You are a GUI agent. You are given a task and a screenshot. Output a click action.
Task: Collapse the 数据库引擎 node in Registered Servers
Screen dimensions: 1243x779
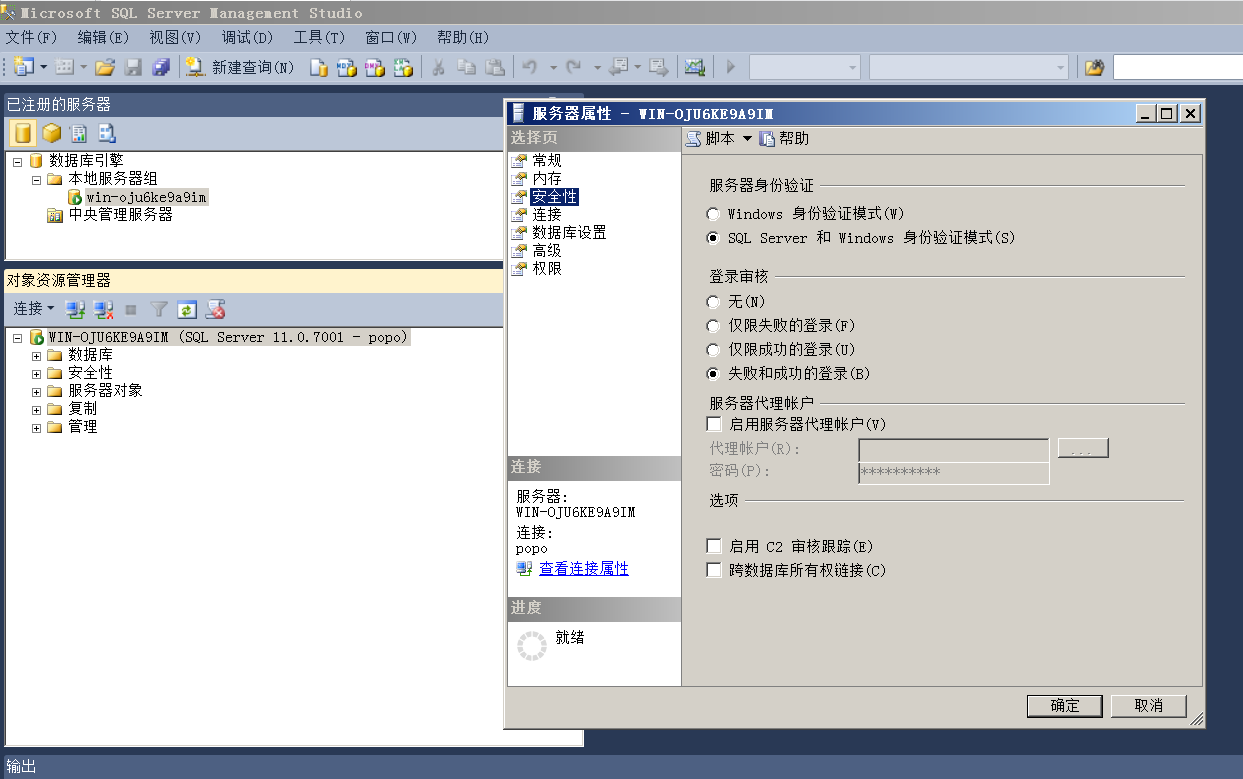click(17, 161)
